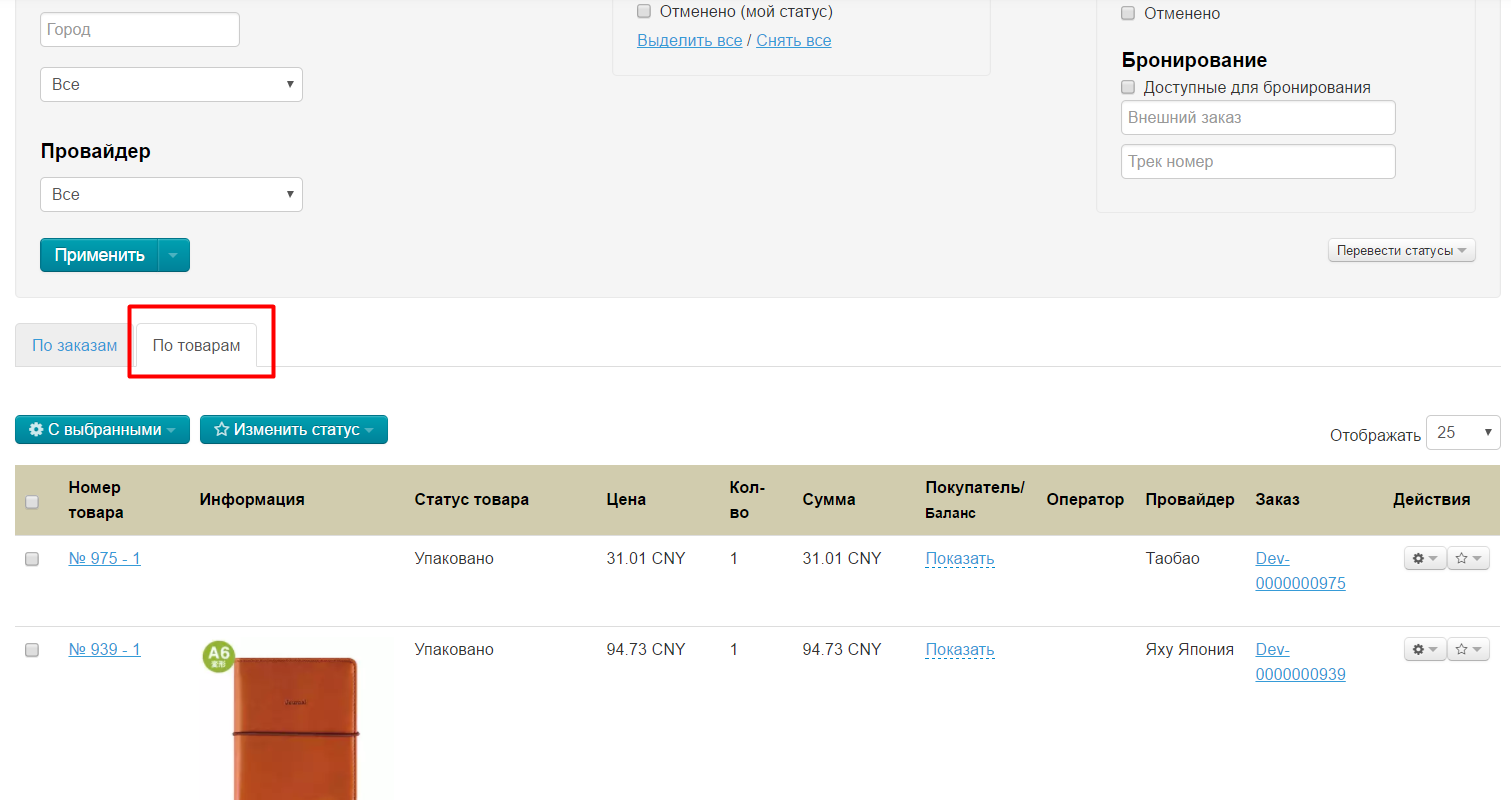
Task: Expand the 'Перевести статусы' dropdown
Action: click(x=1401, y=251)
